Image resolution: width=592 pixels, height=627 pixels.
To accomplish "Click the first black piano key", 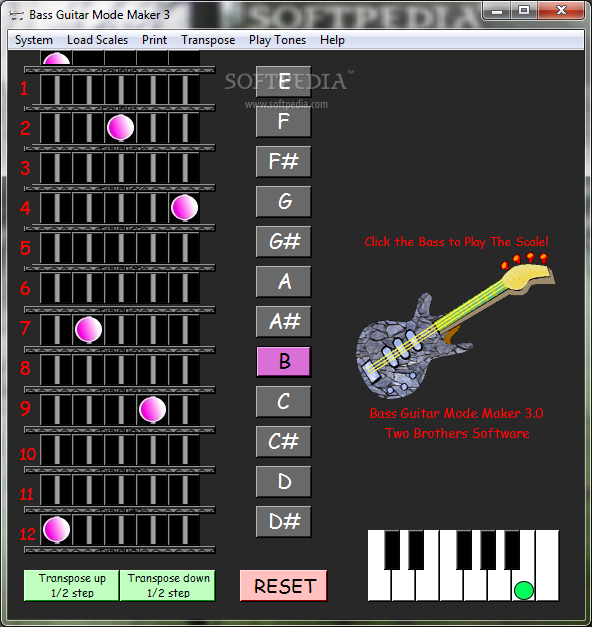I will 392,550.
